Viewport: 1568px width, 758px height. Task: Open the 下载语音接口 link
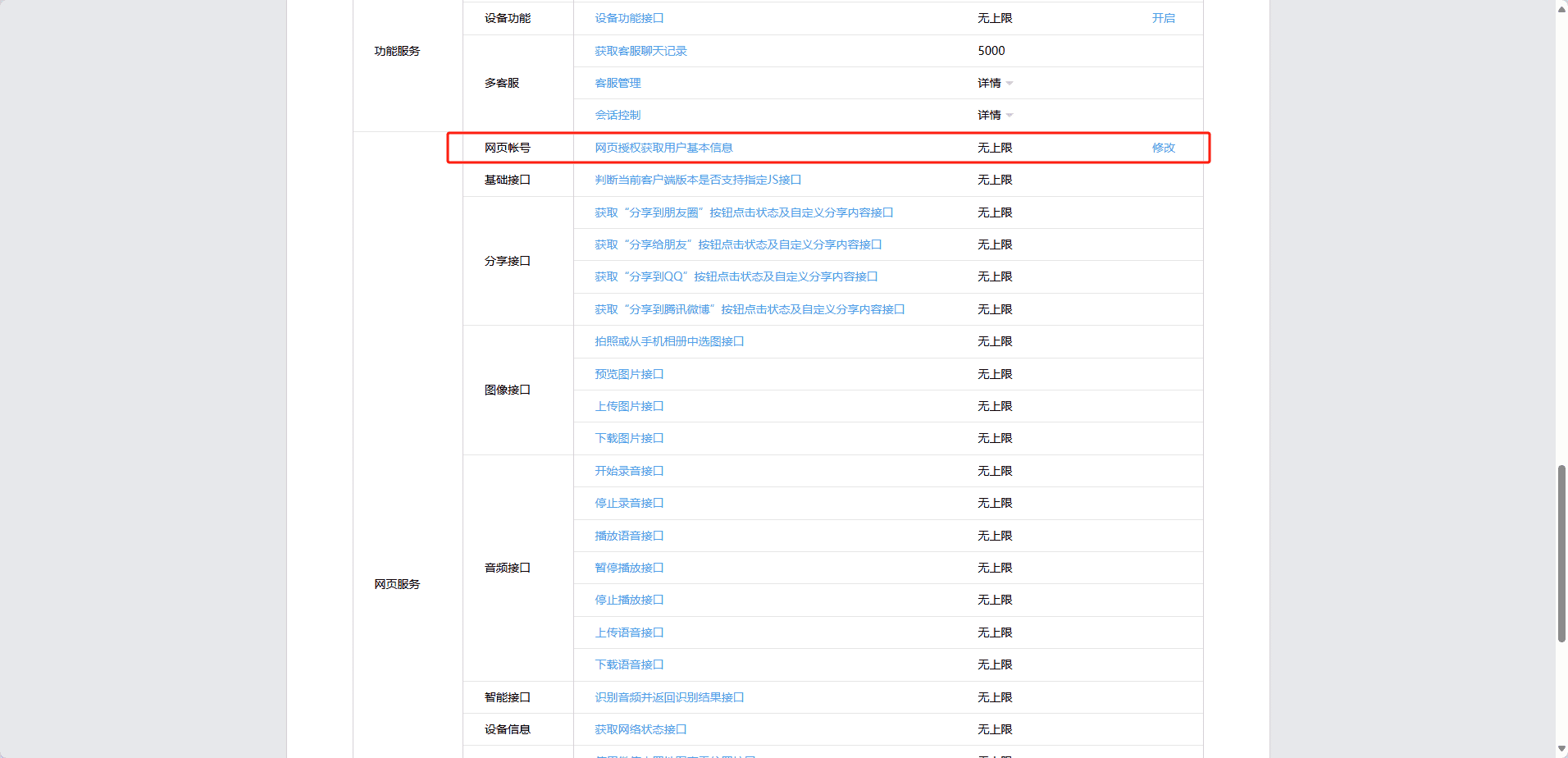tap(629, 664)
